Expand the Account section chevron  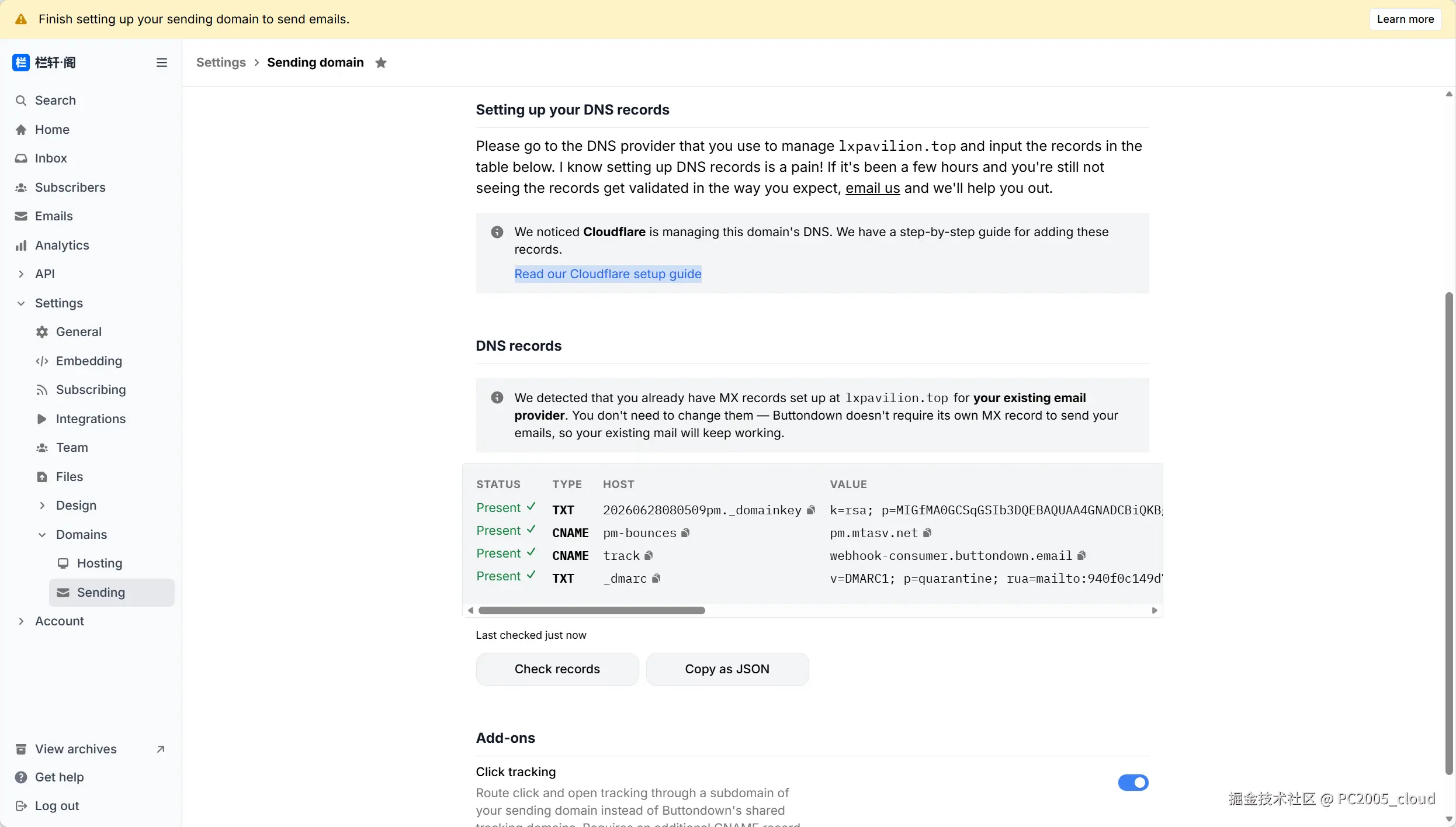click(21, 621)
